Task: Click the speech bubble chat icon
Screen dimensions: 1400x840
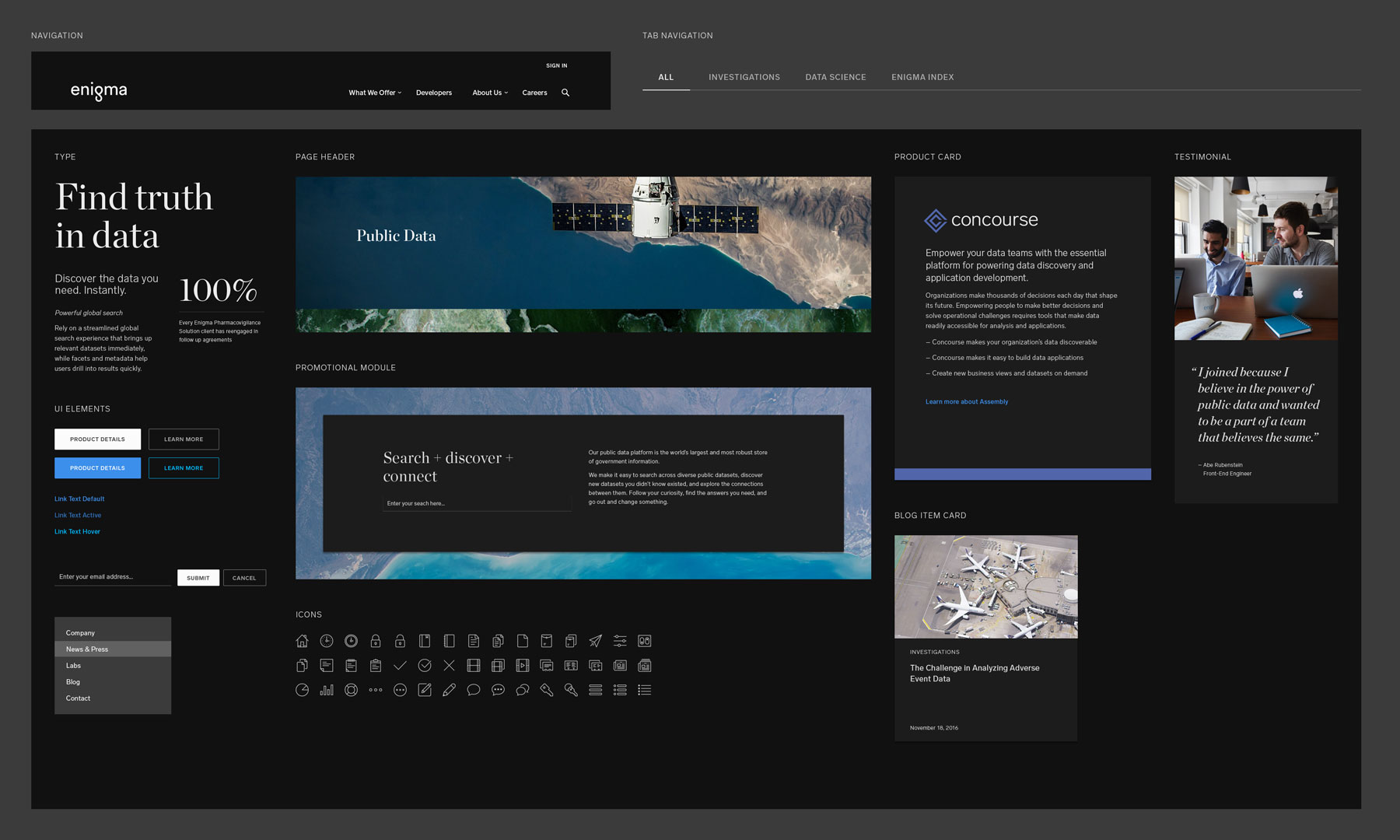Action: (474, 689)
